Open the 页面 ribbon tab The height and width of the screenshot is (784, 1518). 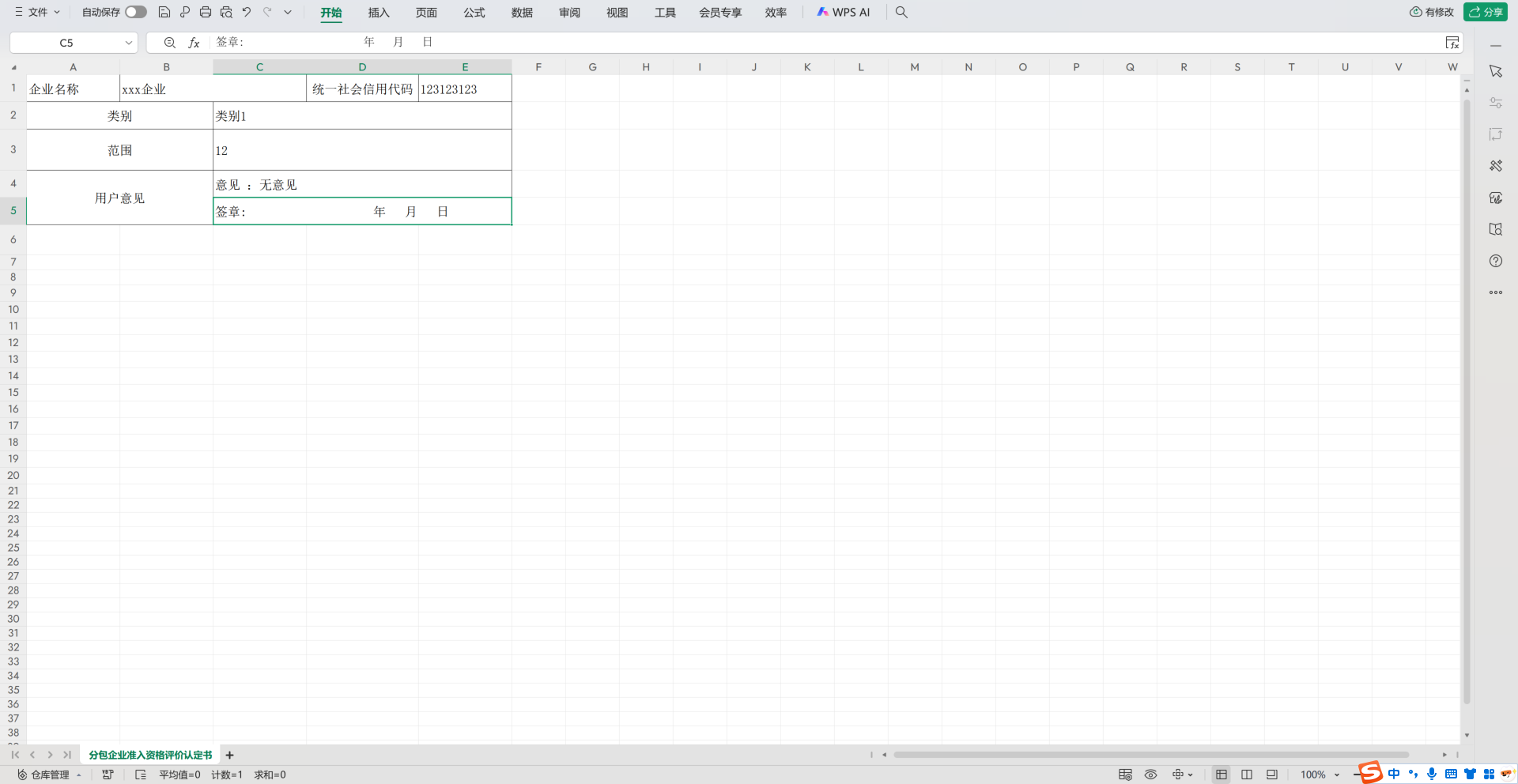coord(426,13)
